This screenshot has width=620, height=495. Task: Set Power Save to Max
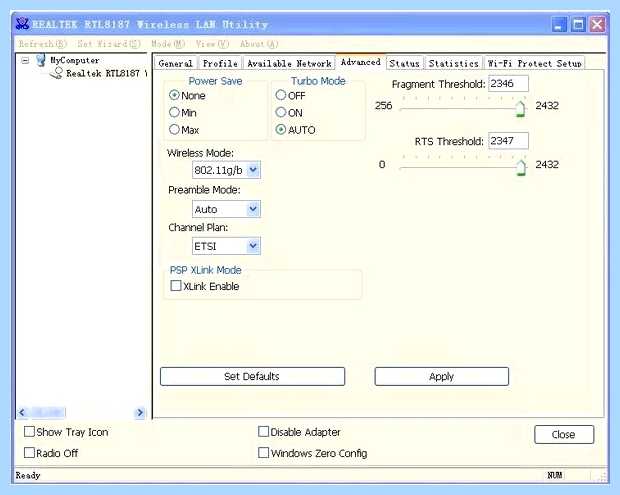(x=174, y=129)
